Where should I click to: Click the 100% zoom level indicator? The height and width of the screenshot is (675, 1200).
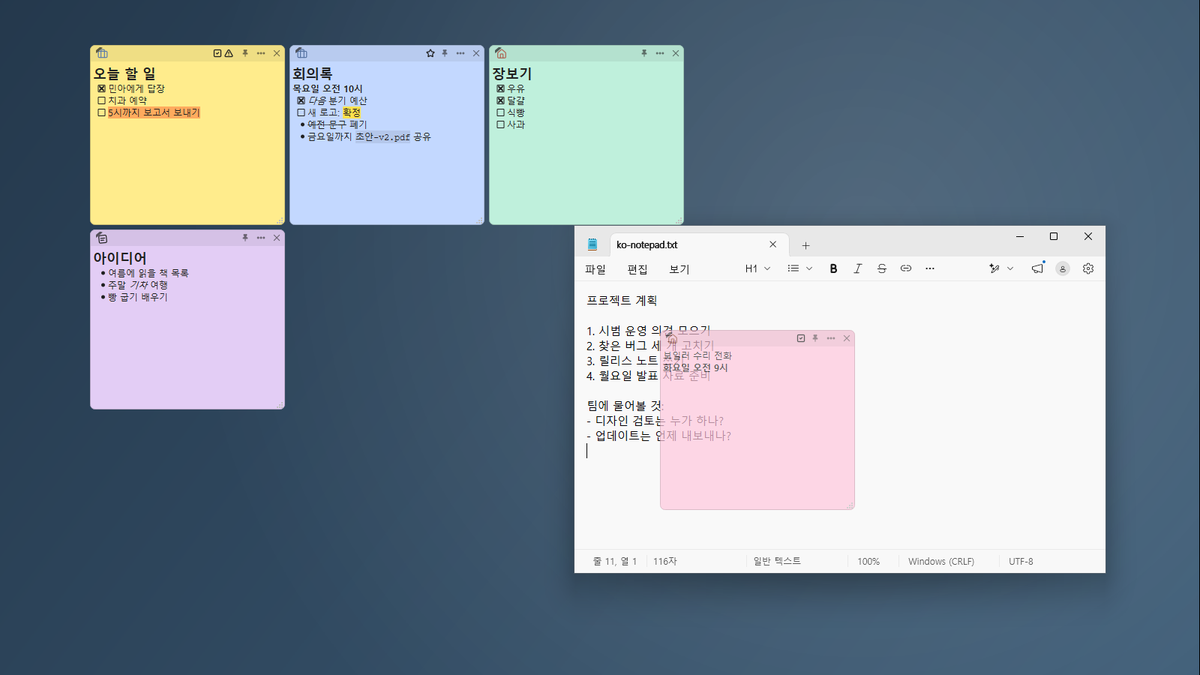pyautogui.click(x=868, y=561)
